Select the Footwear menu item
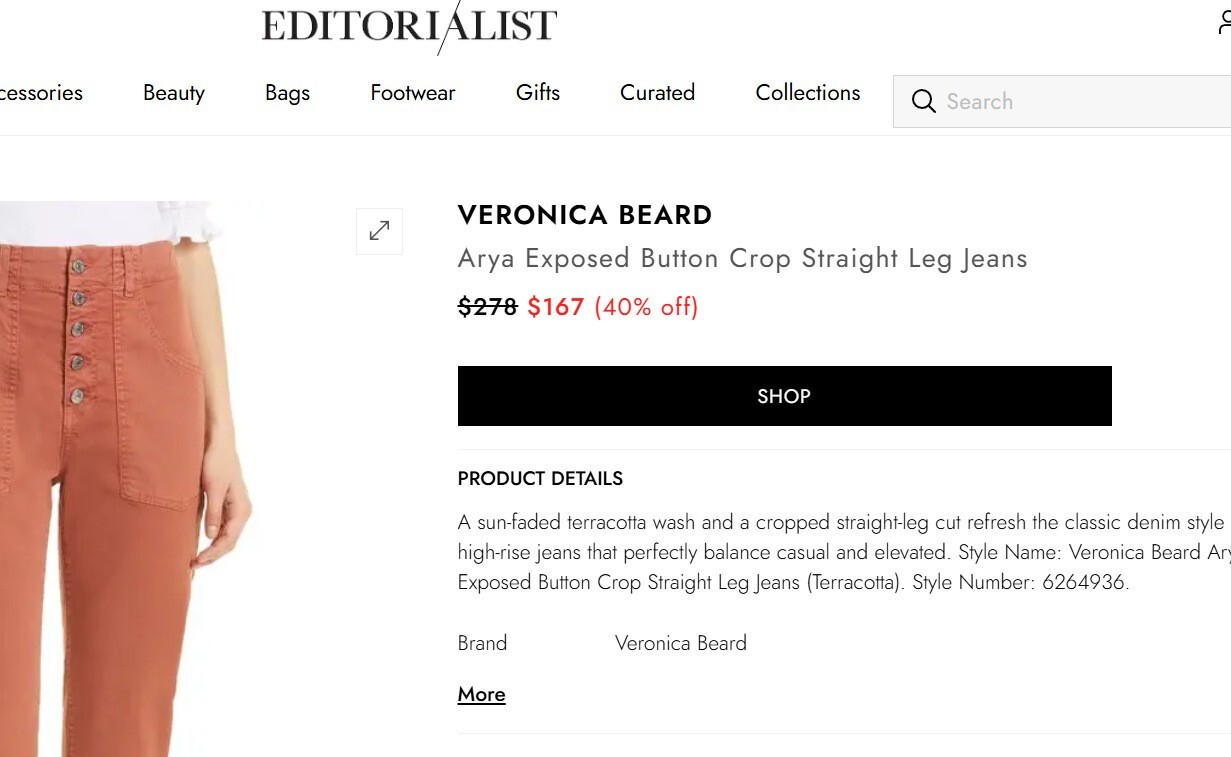Screen dimensions: 1231x757 click(x=412, y=93)
